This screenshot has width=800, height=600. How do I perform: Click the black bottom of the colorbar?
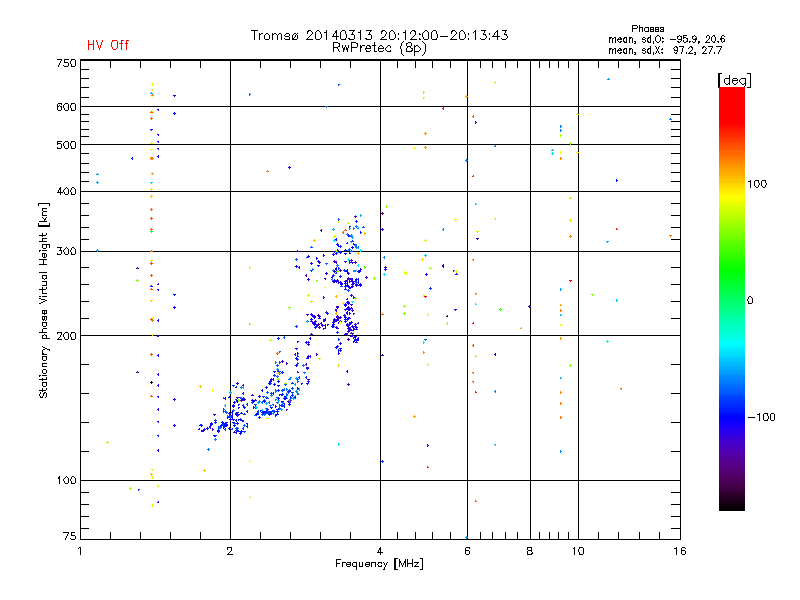732,504
